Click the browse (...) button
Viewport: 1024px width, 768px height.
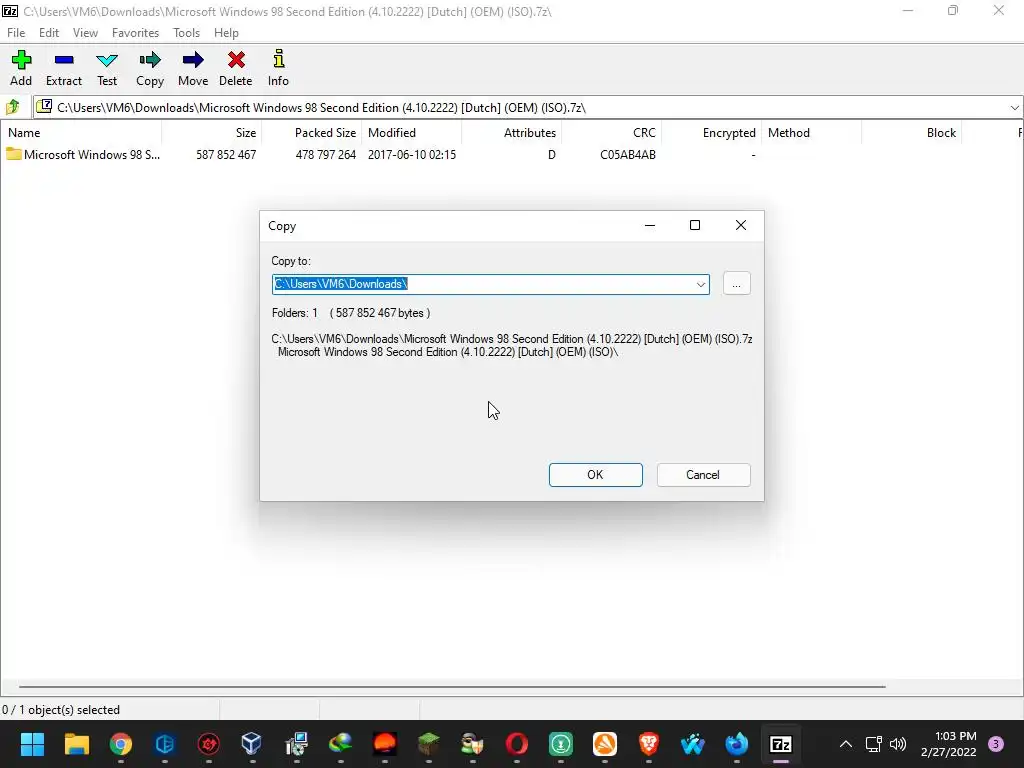tap(737, 284)
